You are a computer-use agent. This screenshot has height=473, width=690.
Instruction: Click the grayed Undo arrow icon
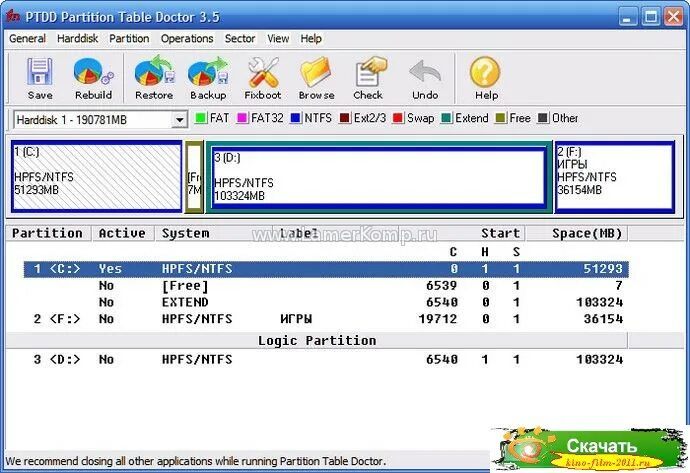(x=425, y=78)
